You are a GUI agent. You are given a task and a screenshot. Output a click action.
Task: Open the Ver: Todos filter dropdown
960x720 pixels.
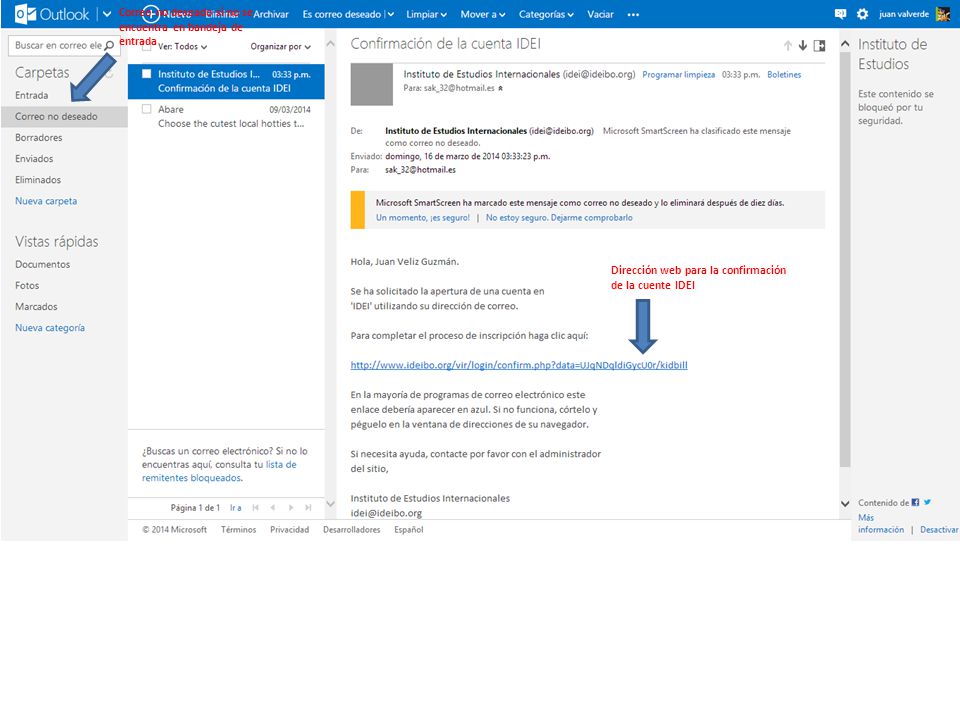[182, 47]
